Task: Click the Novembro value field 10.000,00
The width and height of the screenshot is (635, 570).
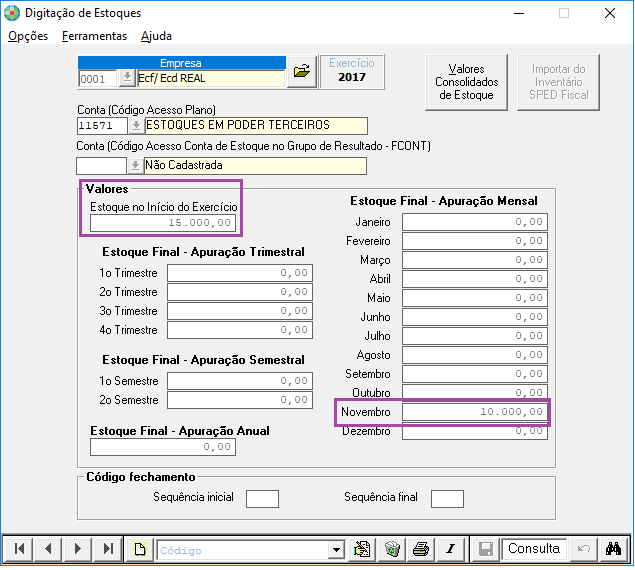Action: (475, 412)
